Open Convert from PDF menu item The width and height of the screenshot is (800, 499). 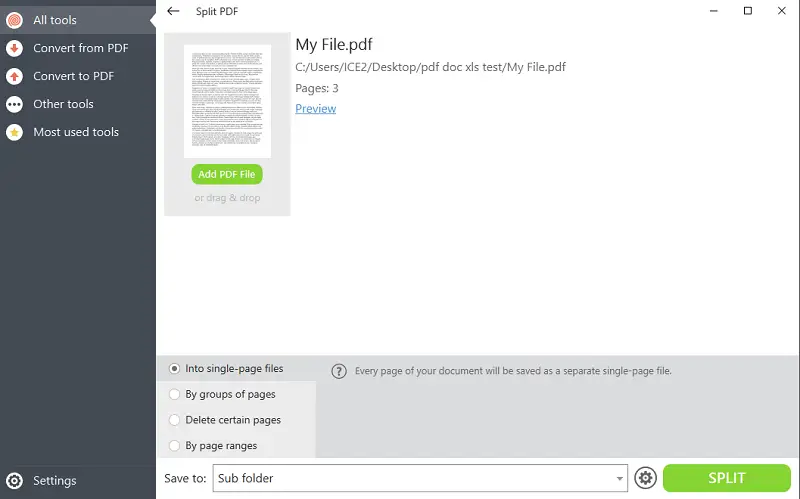tap(78, 48)
